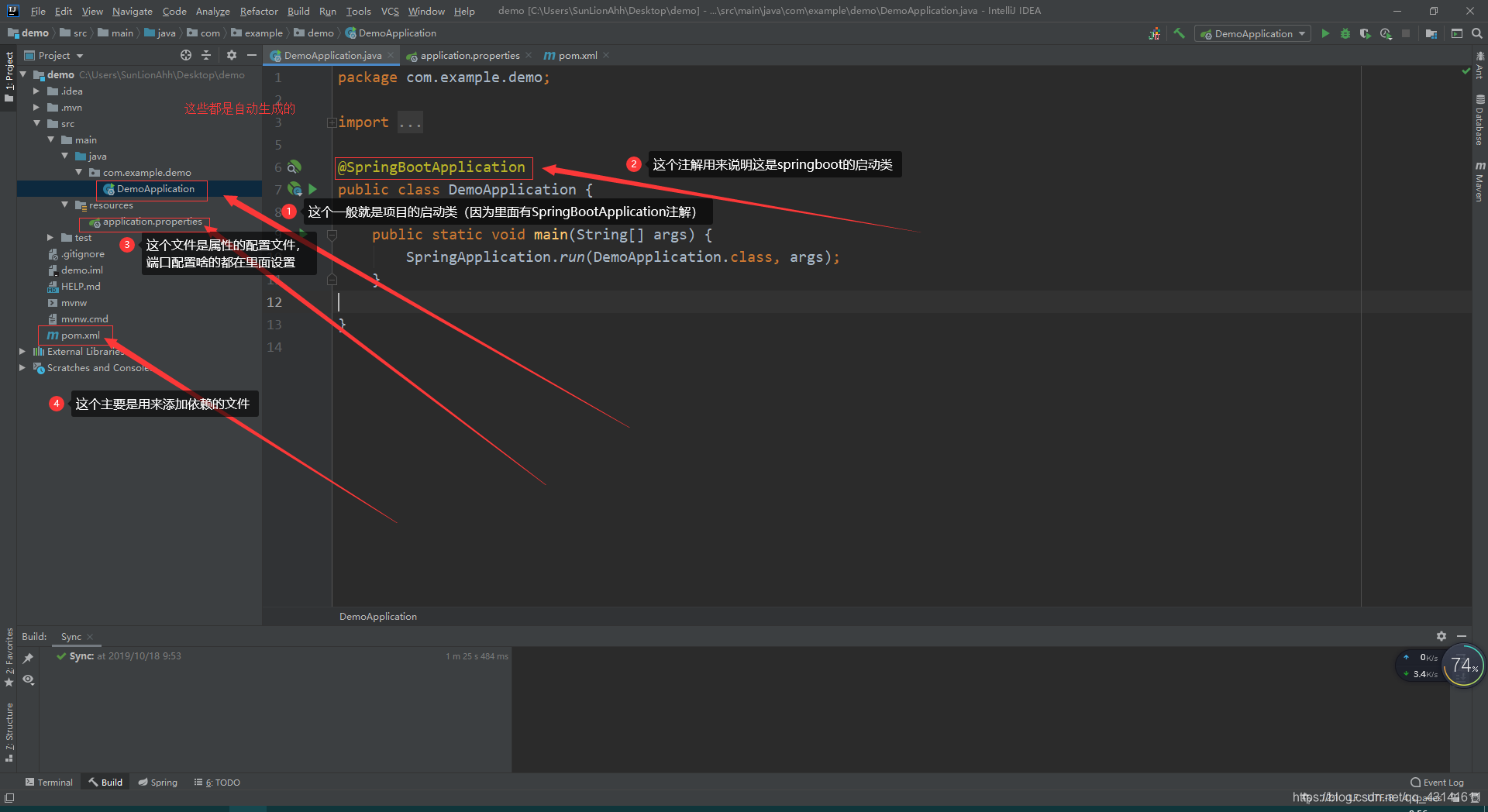
Task: Click Collapse All icon in Project panel
Action: (206, 55)
